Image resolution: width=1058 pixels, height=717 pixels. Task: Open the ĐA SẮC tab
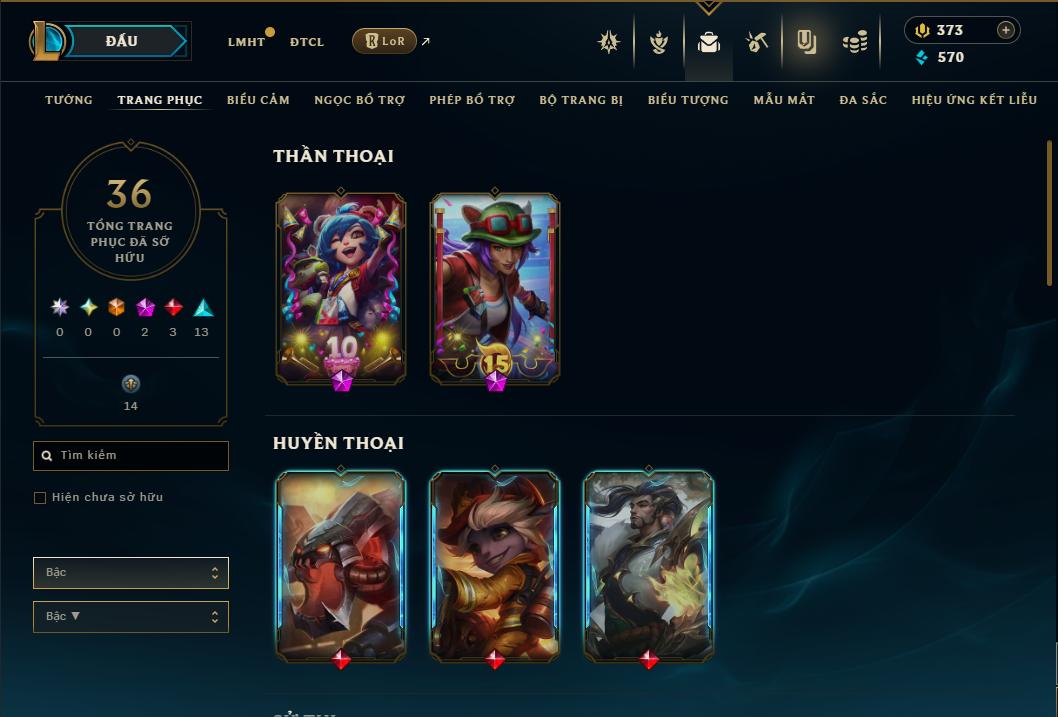[863, 100]
